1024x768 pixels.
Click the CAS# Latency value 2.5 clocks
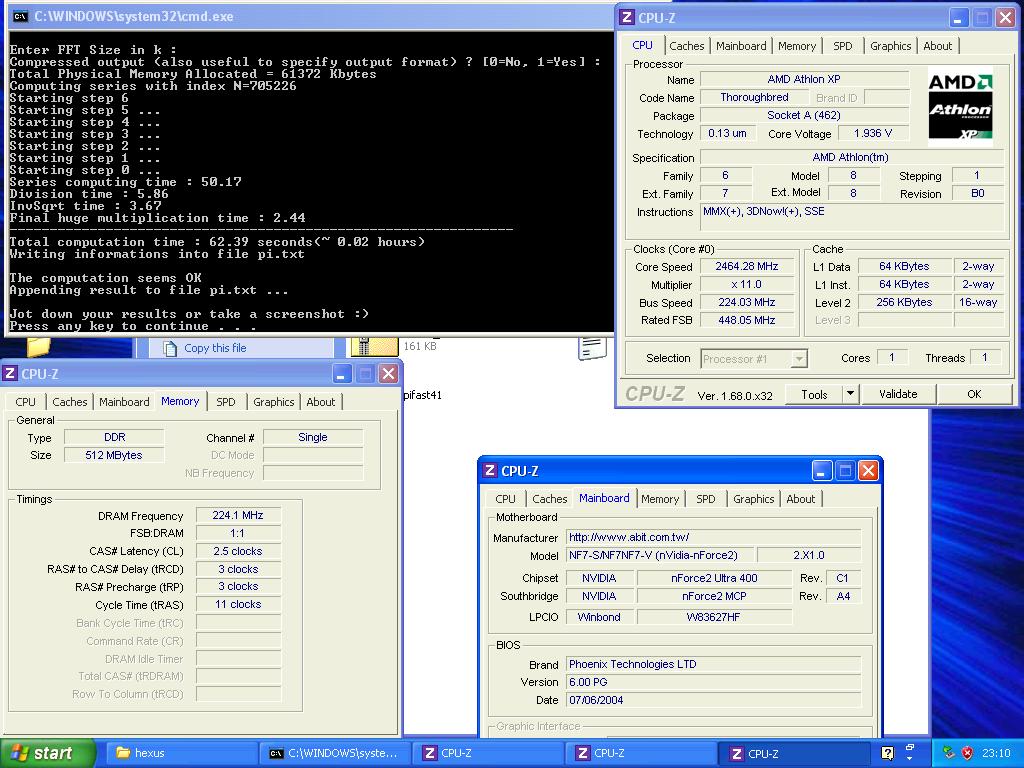coord(238,551)
